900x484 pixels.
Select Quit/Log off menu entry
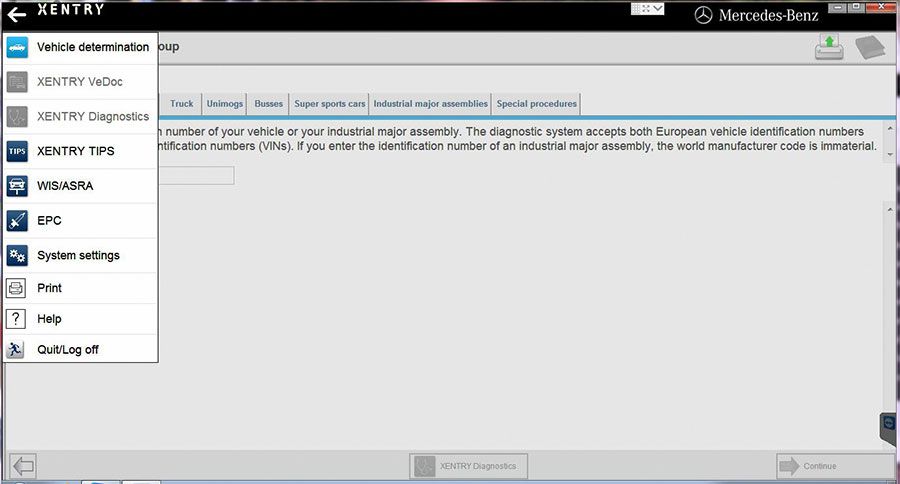[80, 349]
